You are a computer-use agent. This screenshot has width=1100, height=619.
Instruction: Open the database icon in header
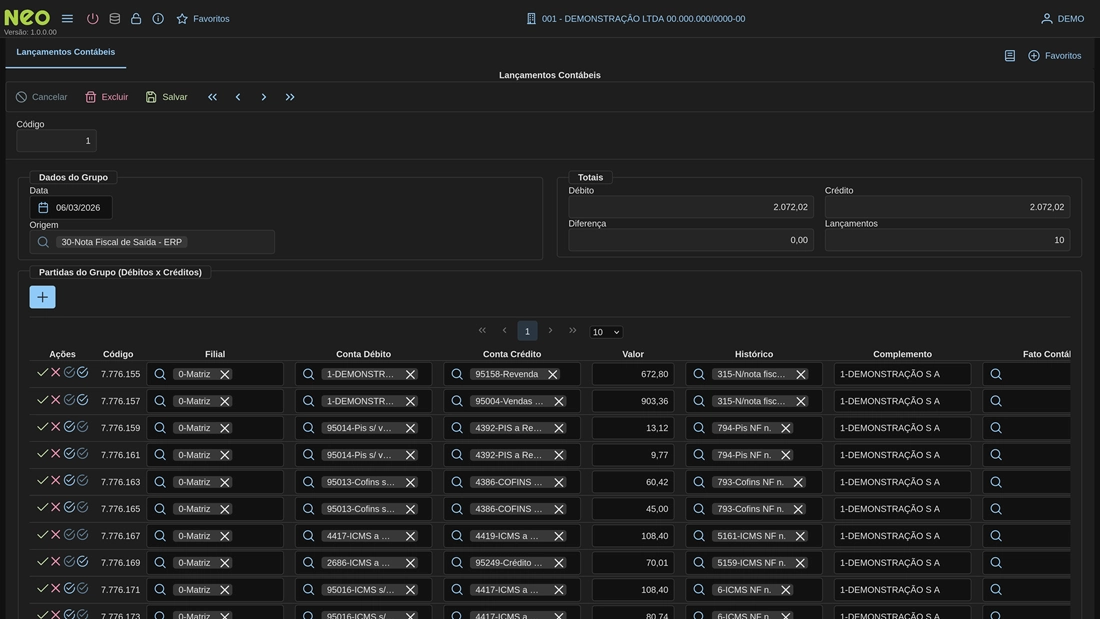[114, 19]
